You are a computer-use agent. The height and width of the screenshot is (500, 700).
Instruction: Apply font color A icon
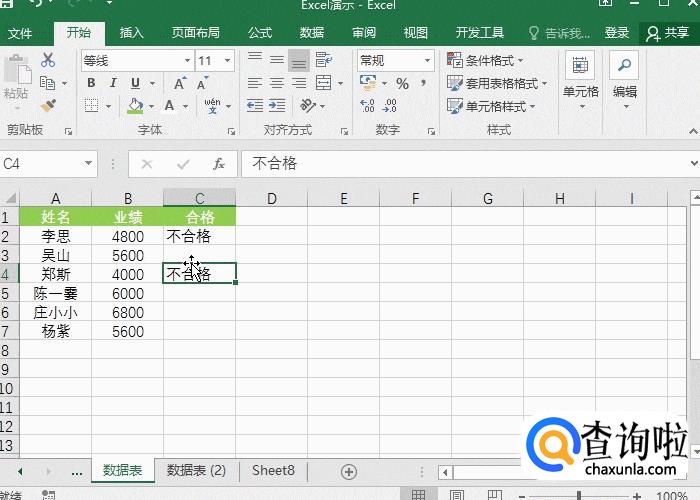click(x=169, y=106)
